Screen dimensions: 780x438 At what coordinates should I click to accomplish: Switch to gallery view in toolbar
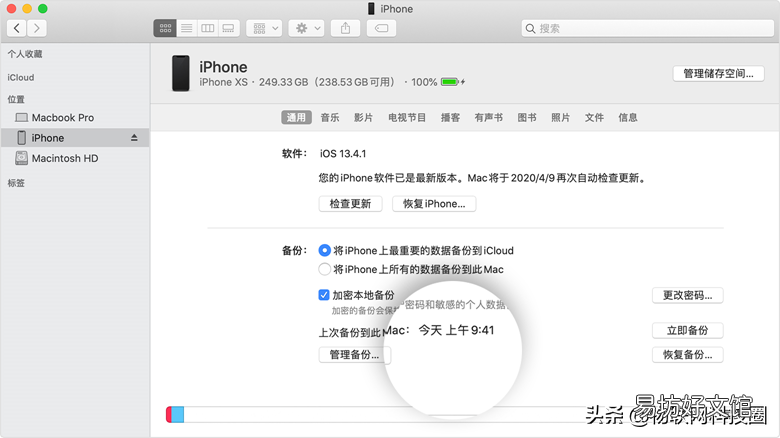point(228,28)
